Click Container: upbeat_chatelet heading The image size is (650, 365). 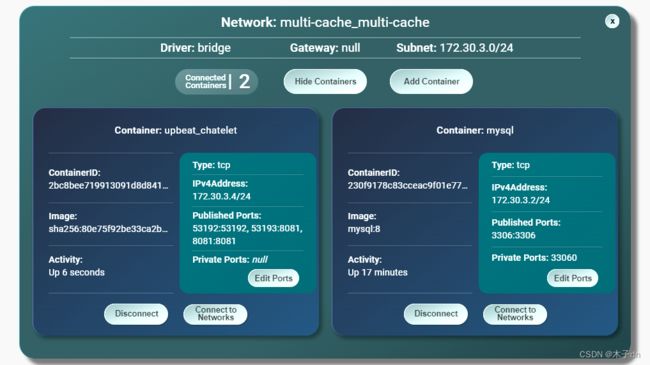(x=176, y=130)
